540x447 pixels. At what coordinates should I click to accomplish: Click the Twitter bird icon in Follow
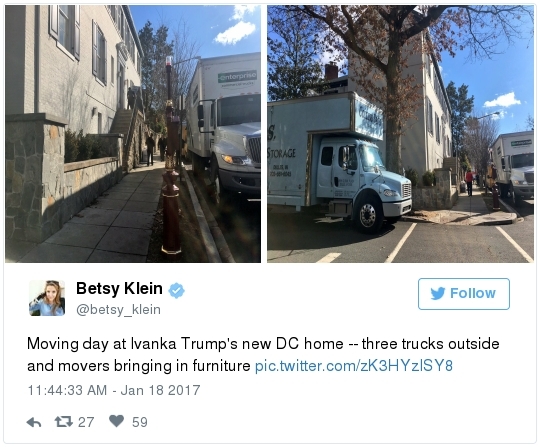coord(438,293)
